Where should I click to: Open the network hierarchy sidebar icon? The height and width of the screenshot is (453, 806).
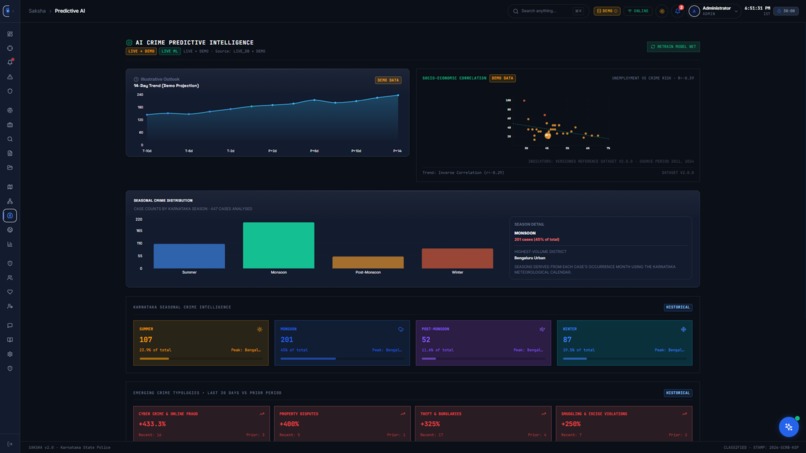(x=10, y=201)
